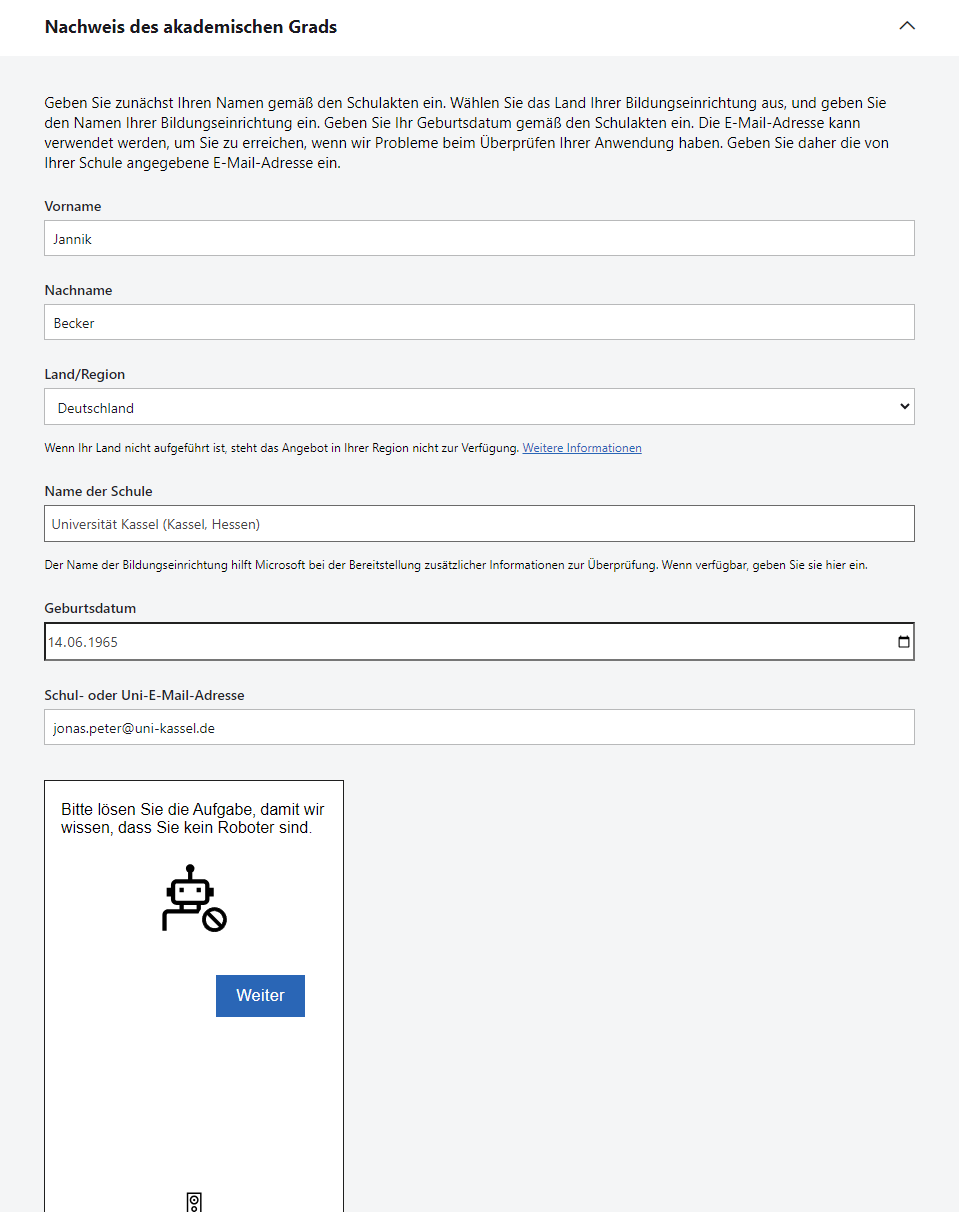The height and width of the screenshot is (1212, 959).
Task: Click the Nachweis des akademischen Grads heading
Action: tap(191, 27)
